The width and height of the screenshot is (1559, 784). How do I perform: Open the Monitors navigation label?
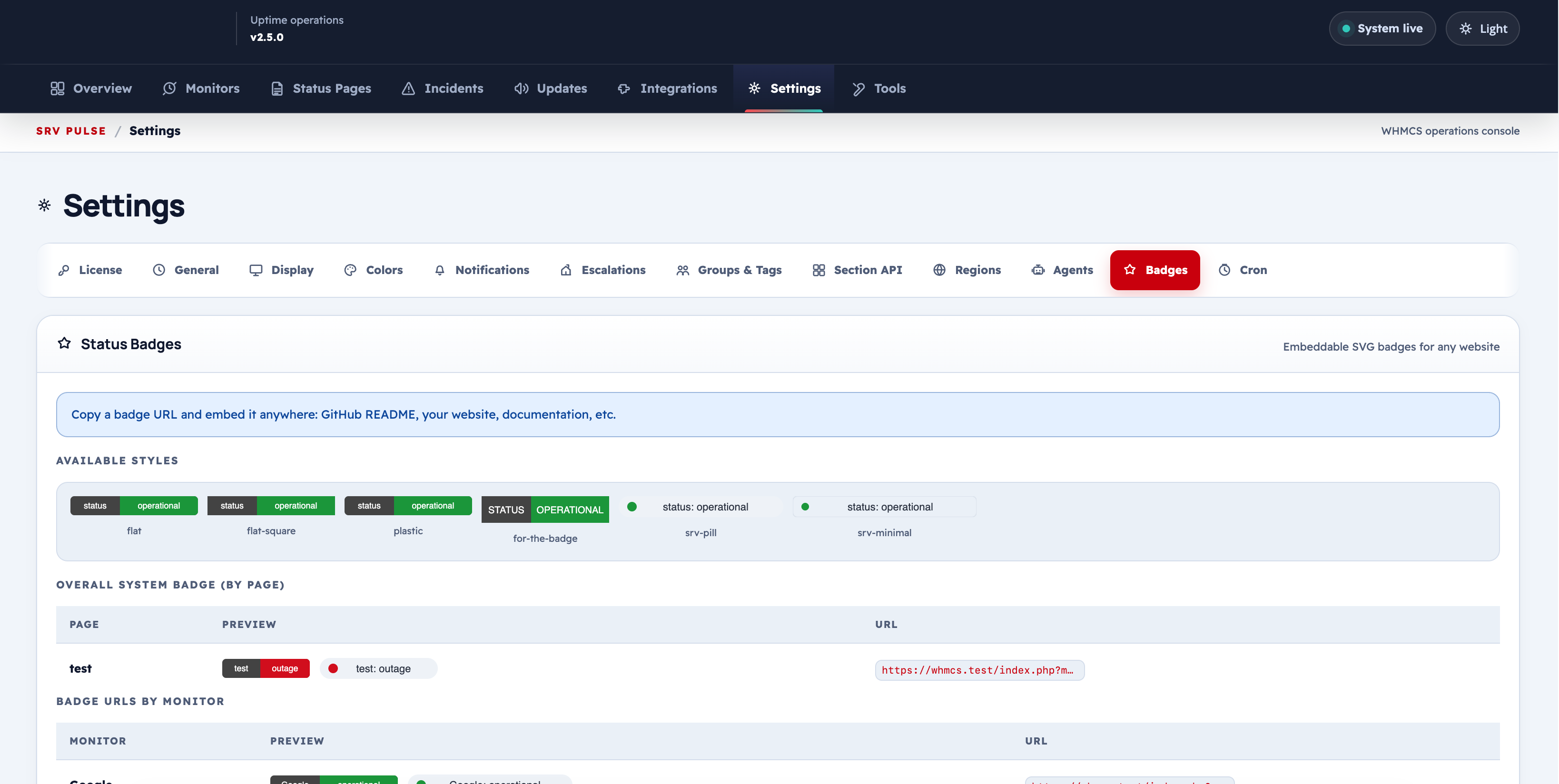click(x=212, y=88)
